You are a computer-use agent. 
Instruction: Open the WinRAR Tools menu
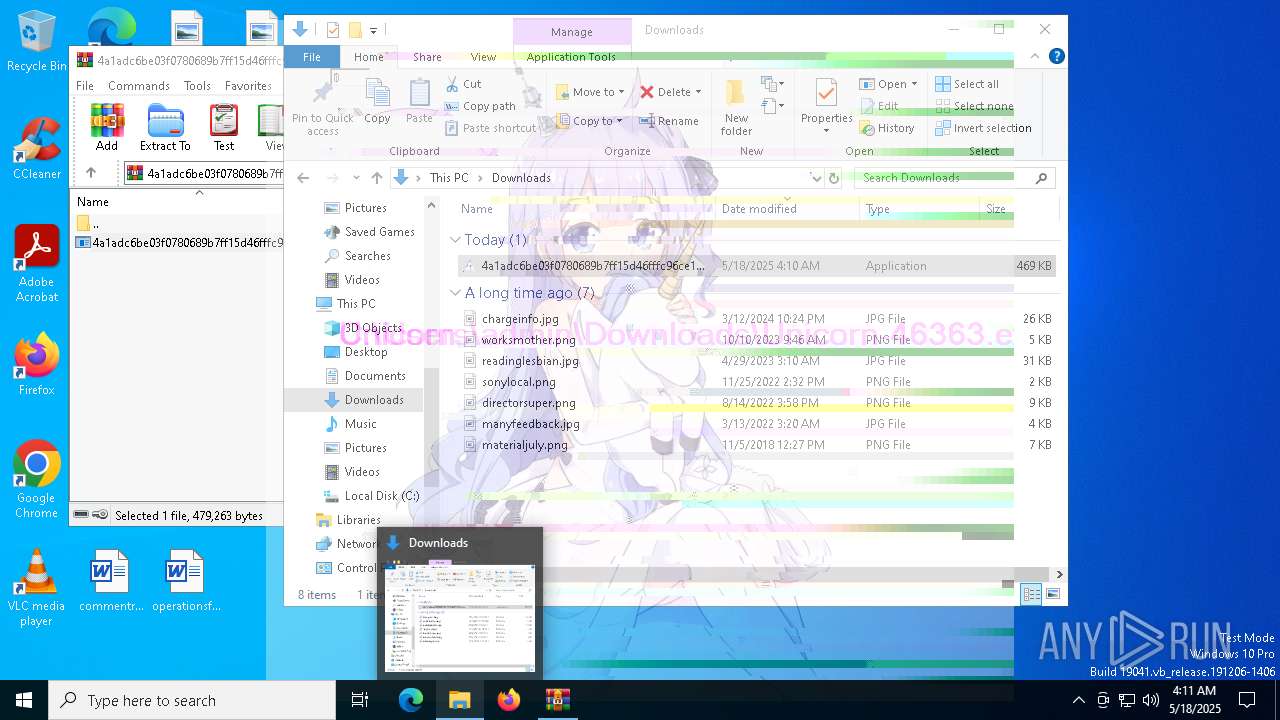197,86
